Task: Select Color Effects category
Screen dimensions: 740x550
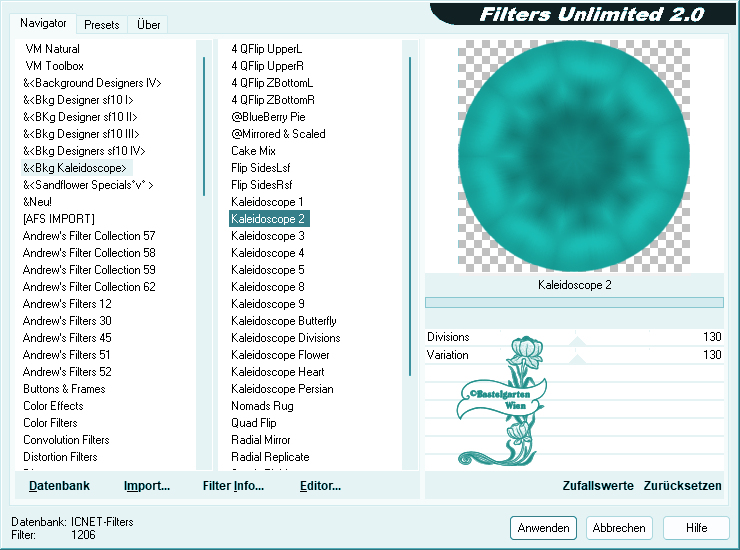Action: [x=53, y=406]
